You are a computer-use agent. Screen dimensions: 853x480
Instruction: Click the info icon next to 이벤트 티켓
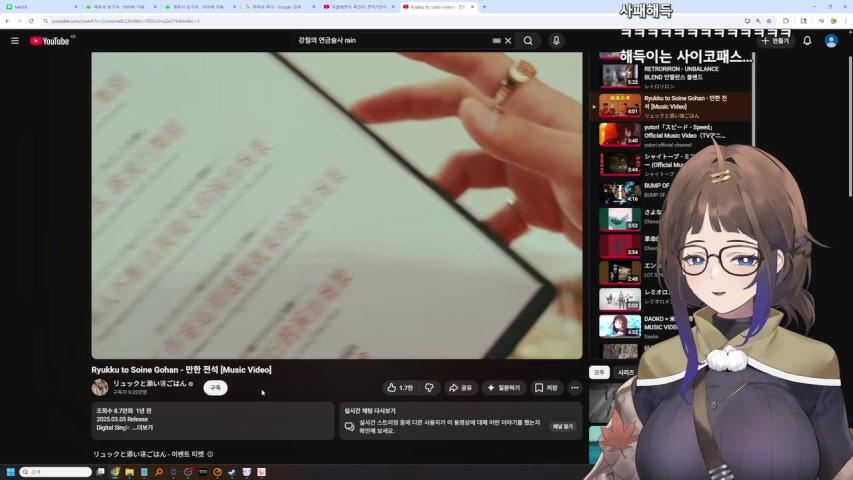point(210,454)
